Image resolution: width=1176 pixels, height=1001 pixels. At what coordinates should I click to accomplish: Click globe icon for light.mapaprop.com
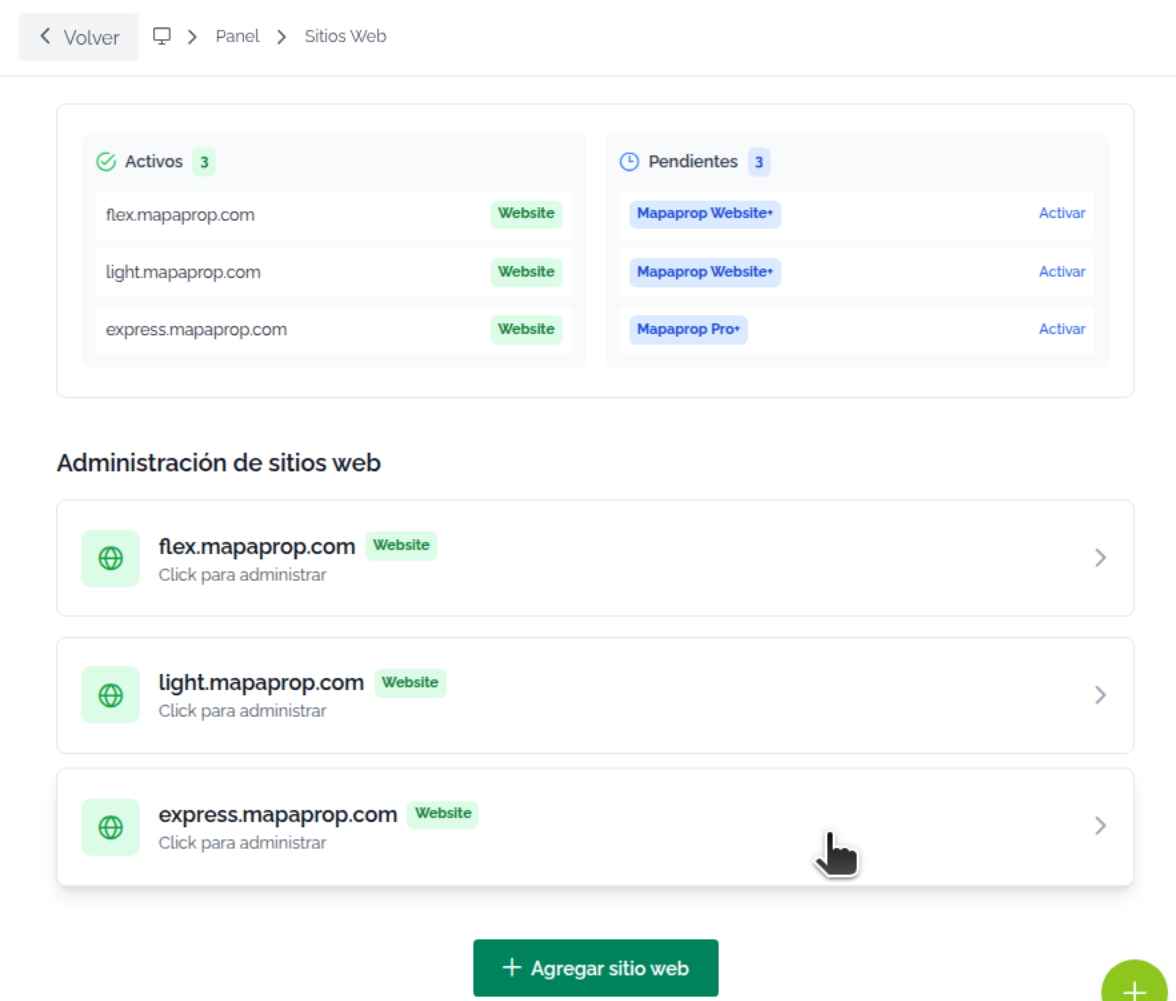pos(111,695)
